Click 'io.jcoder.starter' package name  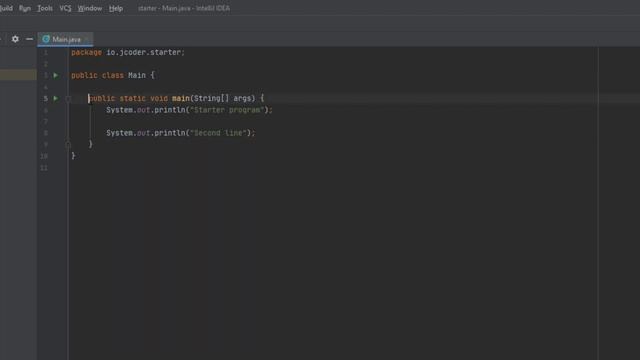pyautogui.click(x=144, y=52)
